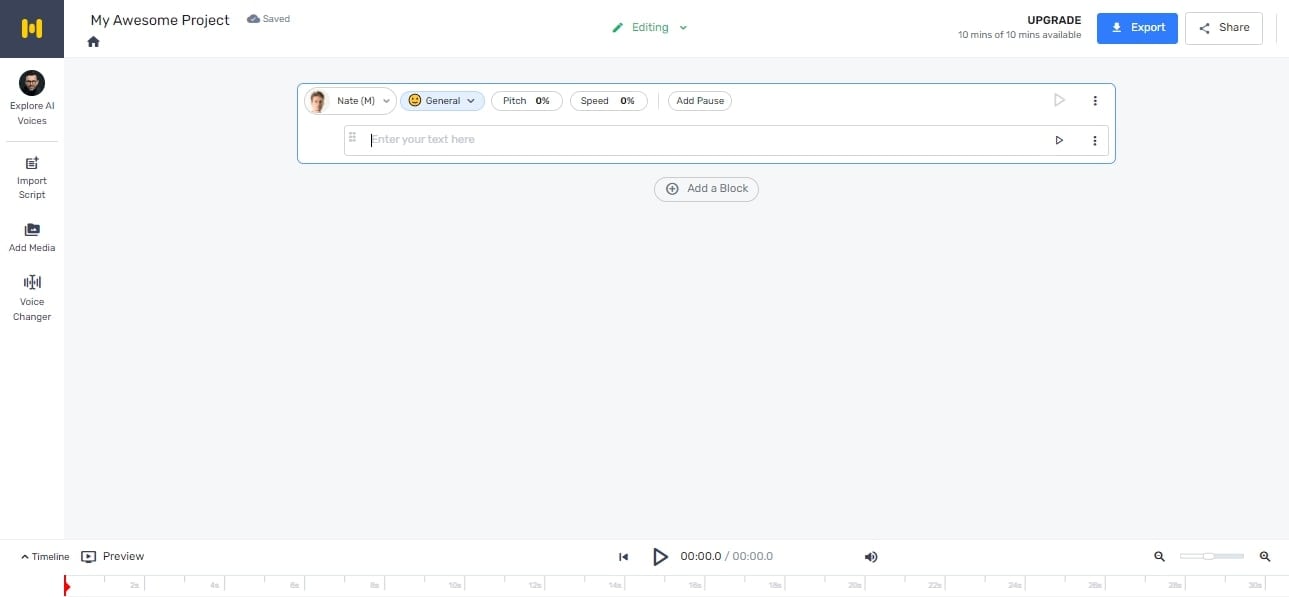Click the 20s mark on timeline ruler
1289x597 pixels.
[x=855, y=585]
